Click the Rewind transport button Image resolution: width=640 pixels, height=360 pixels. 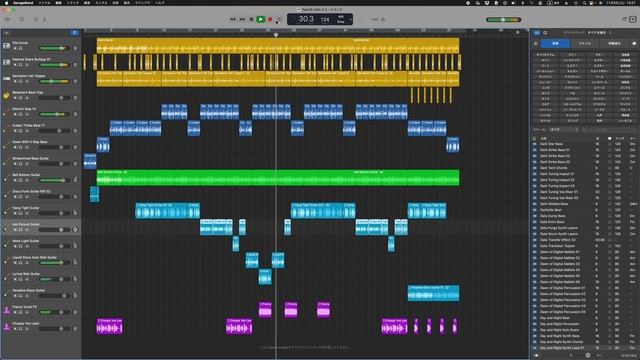pos(233,19)
